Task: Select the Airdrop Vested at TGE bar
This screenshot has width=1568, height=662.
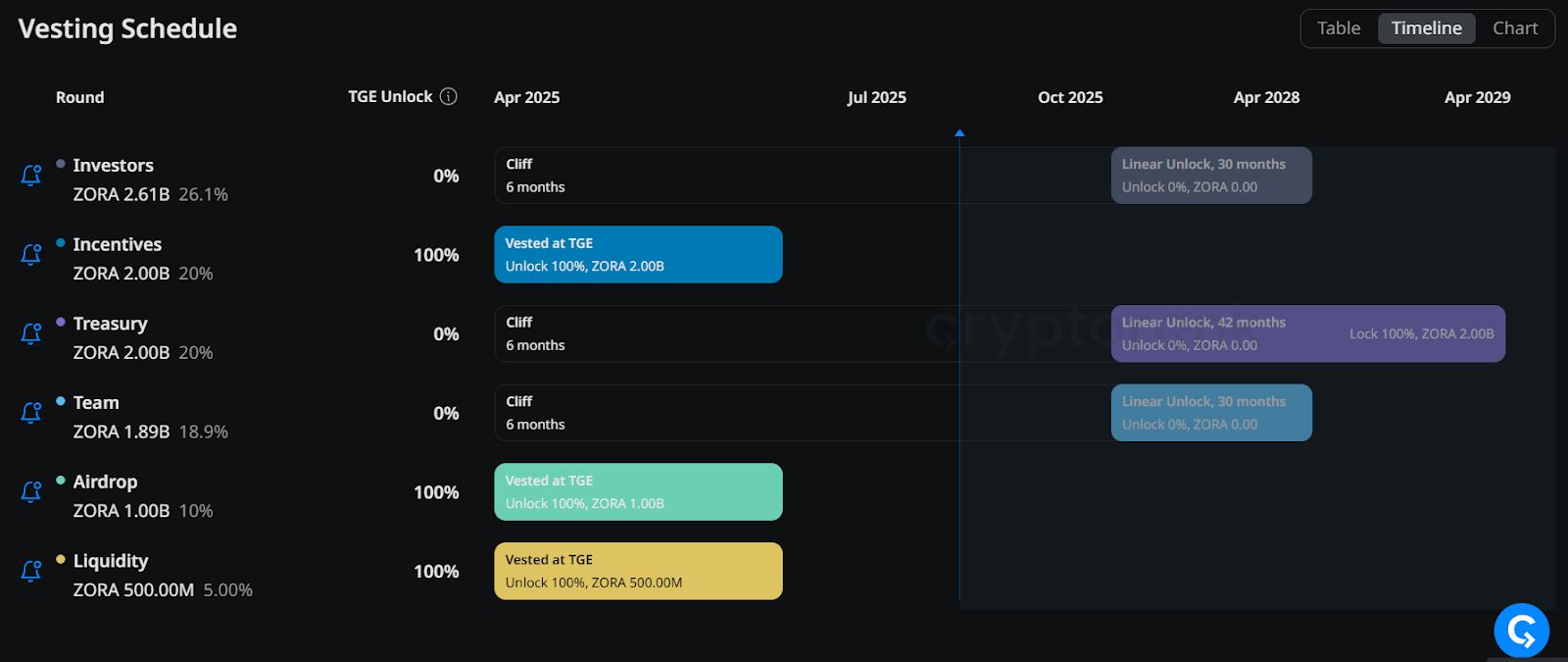Action: pos(638,492)
